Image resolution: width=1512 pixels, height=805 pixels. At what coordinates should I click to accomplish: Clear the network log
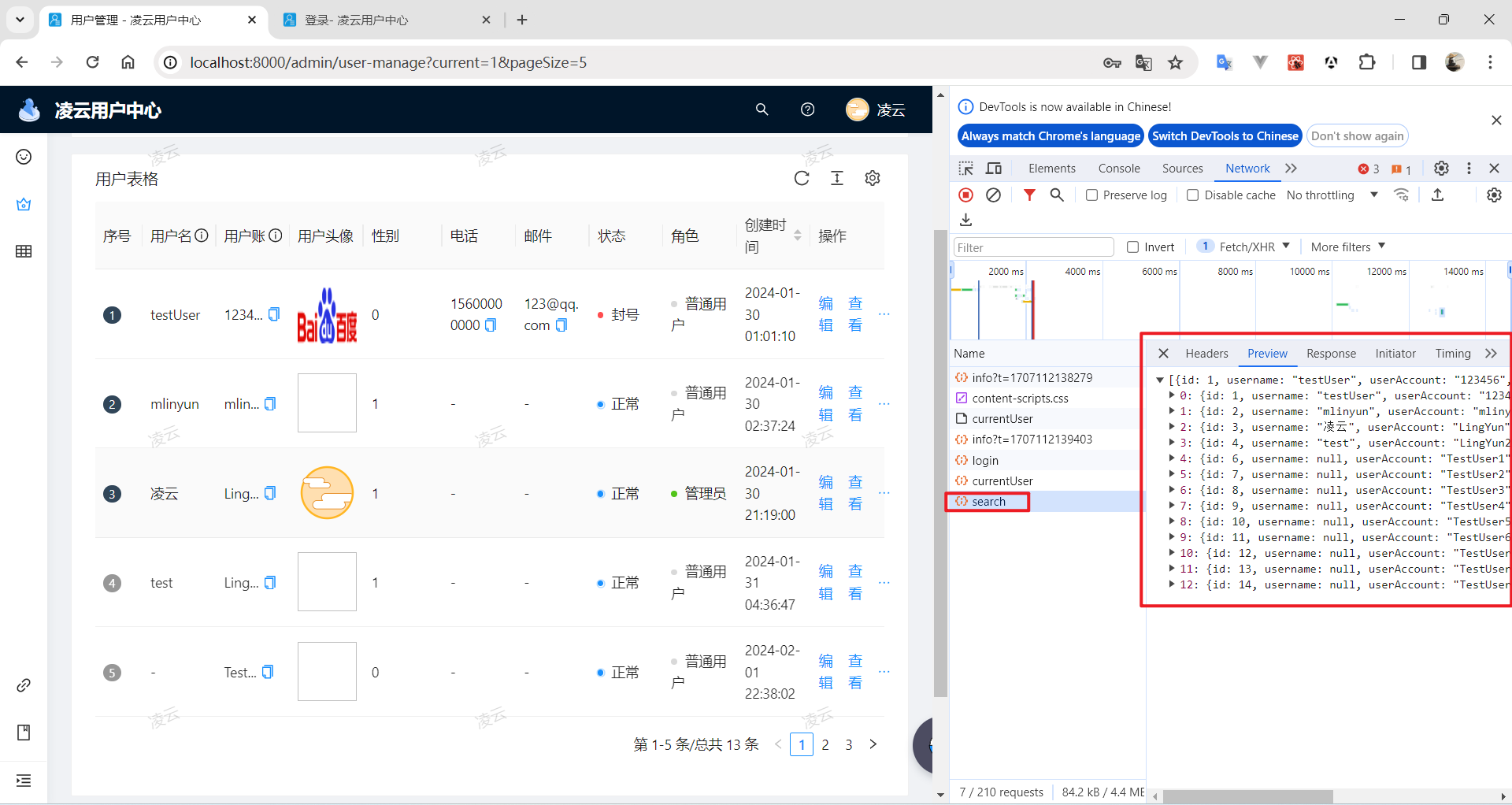point(994,195)
